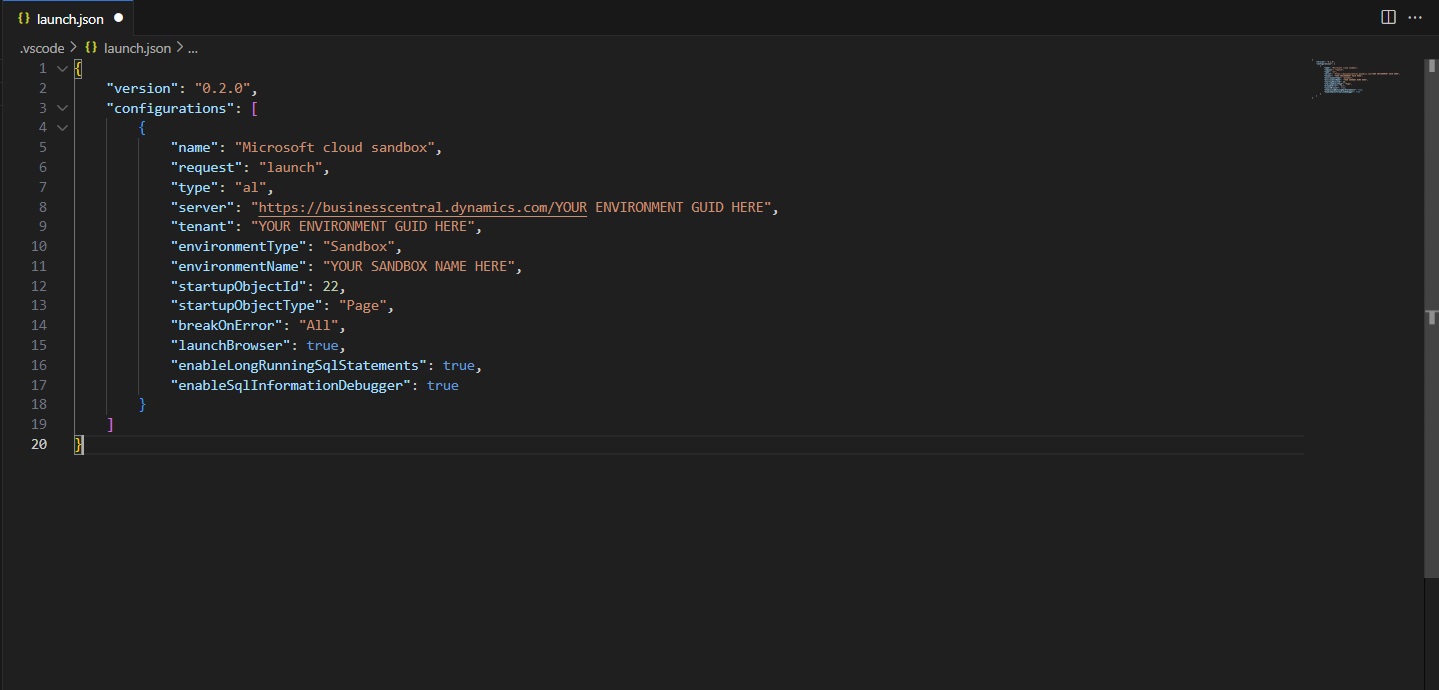1439x690 pixels.
Task: Collapse the root JSON object on line 1
Action: pyautogui.click(x=61, y=68)
